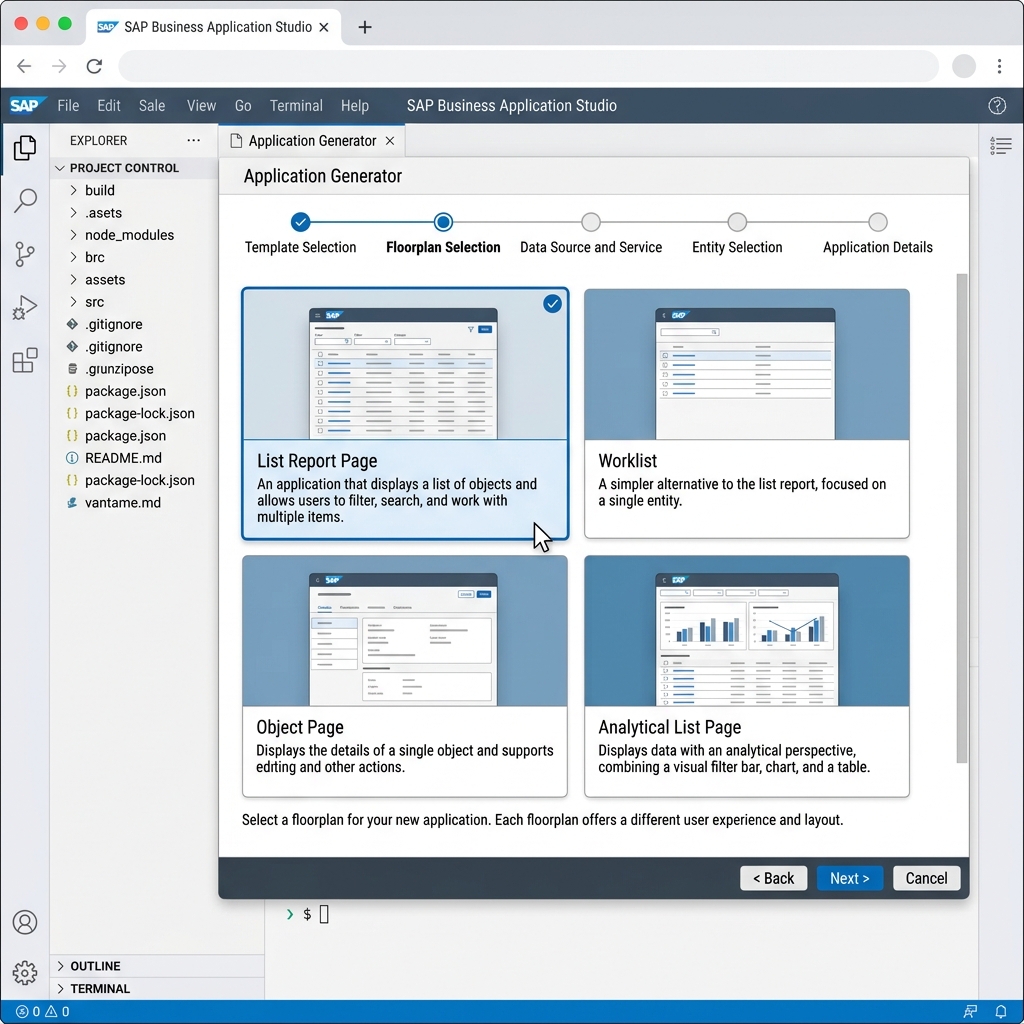Viewport: 1024px width, 1024px height.
Task: Open a new browser tab
Action: click(365, 27)
